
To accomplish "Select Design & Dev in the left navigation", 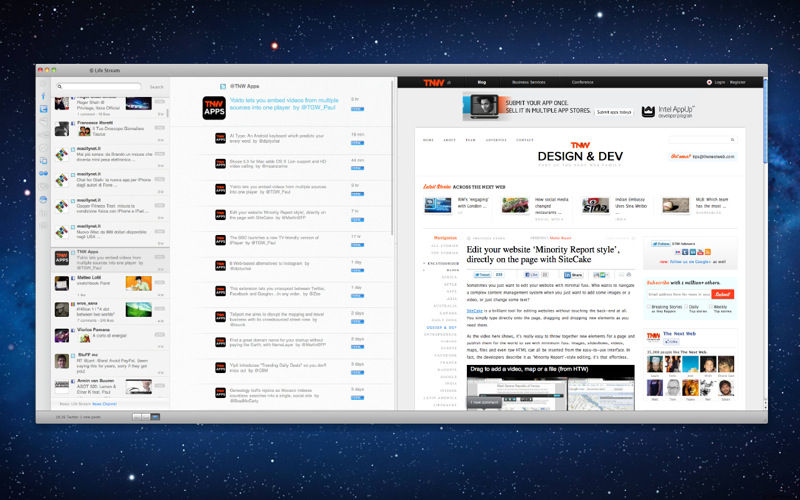I will 441,328.
